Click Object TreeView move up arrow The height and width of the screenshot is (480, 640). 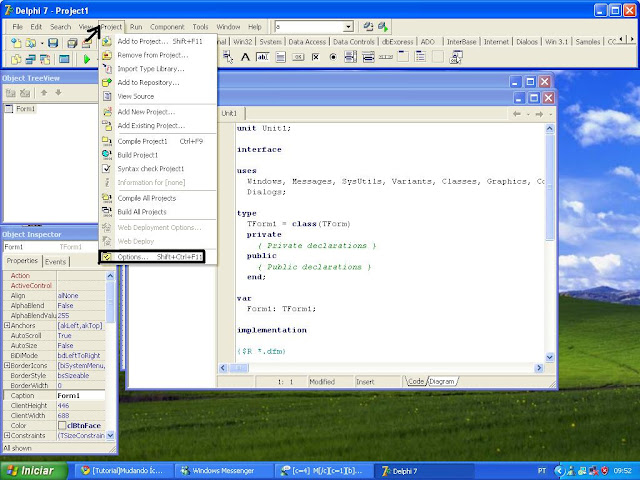(44, 93)
